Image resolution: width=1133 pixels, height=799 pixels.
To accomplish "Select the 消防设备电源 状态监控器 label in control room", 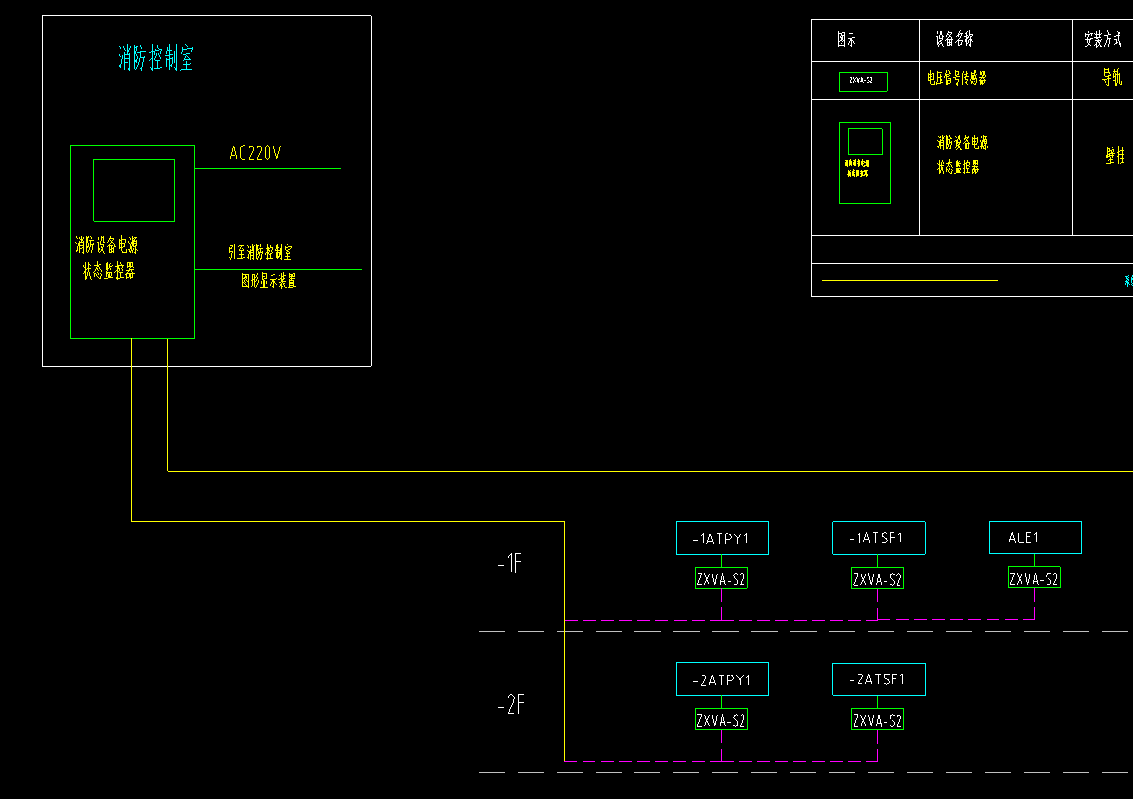I will [x=107, y=258].
